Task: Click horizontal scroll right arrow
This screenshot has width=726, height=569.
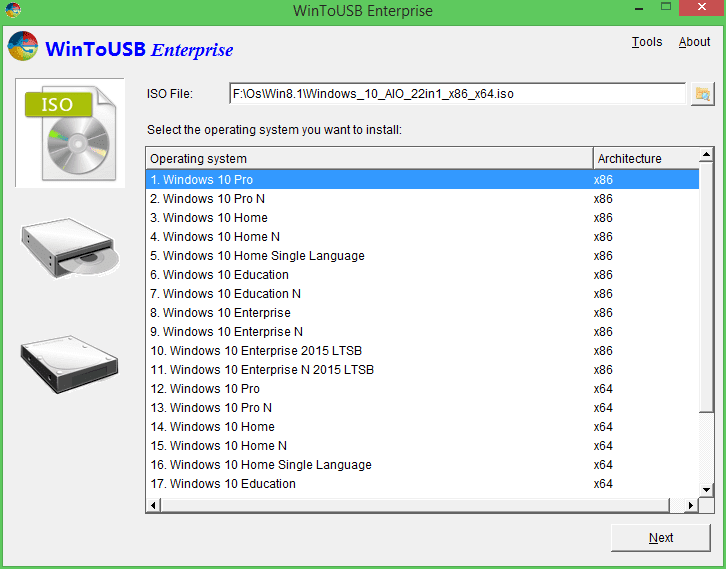Action: 691,505
